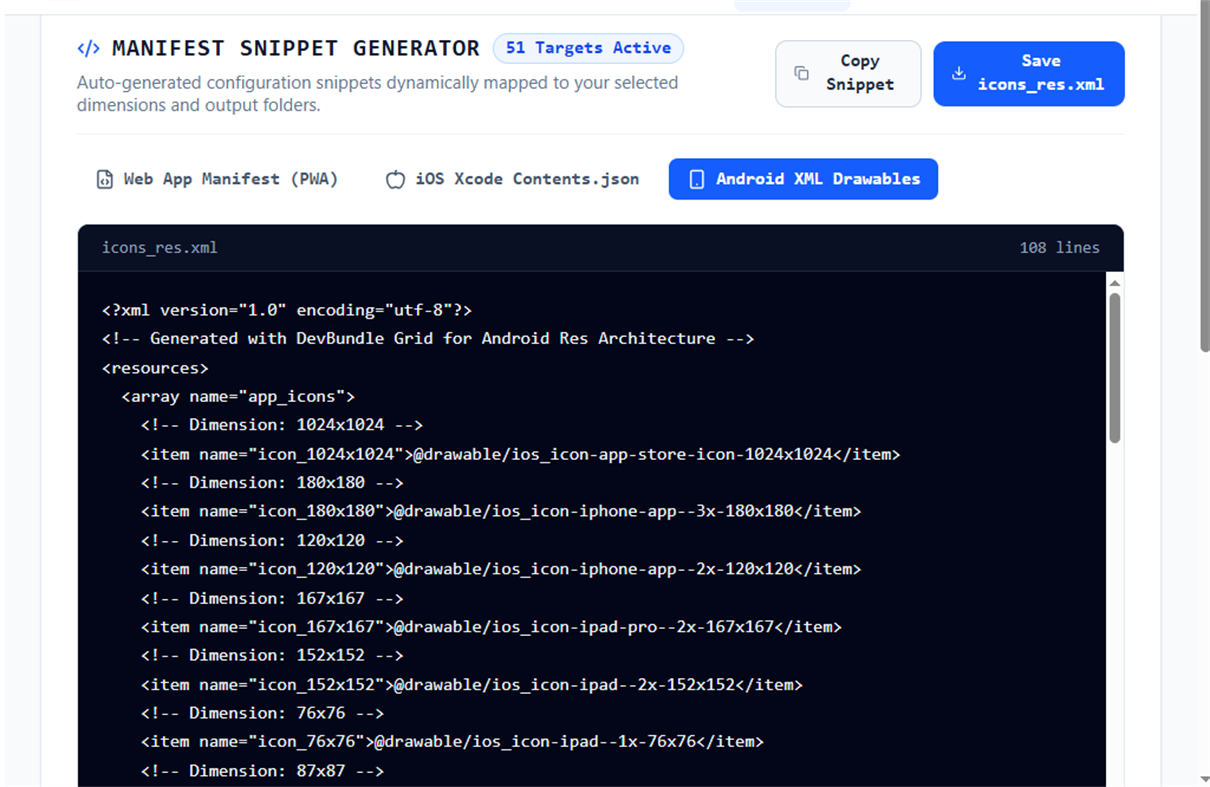Viewport: 1210px width, 787px height.
Task: Click the icons_res.xml filename in code header
Action: coord(160,248)
